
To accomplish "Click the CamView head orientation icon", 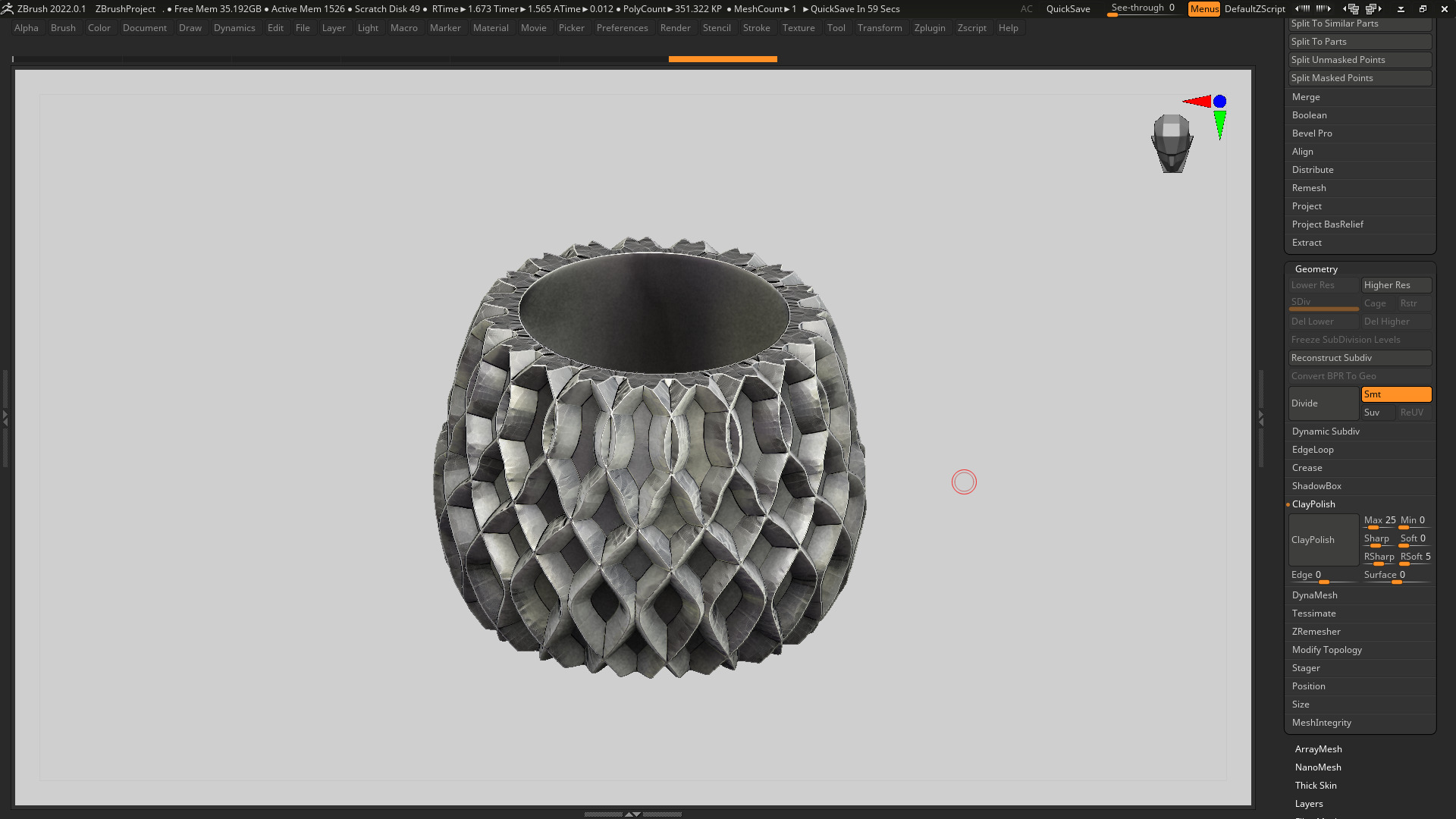I will click(x=1172, y=143).
